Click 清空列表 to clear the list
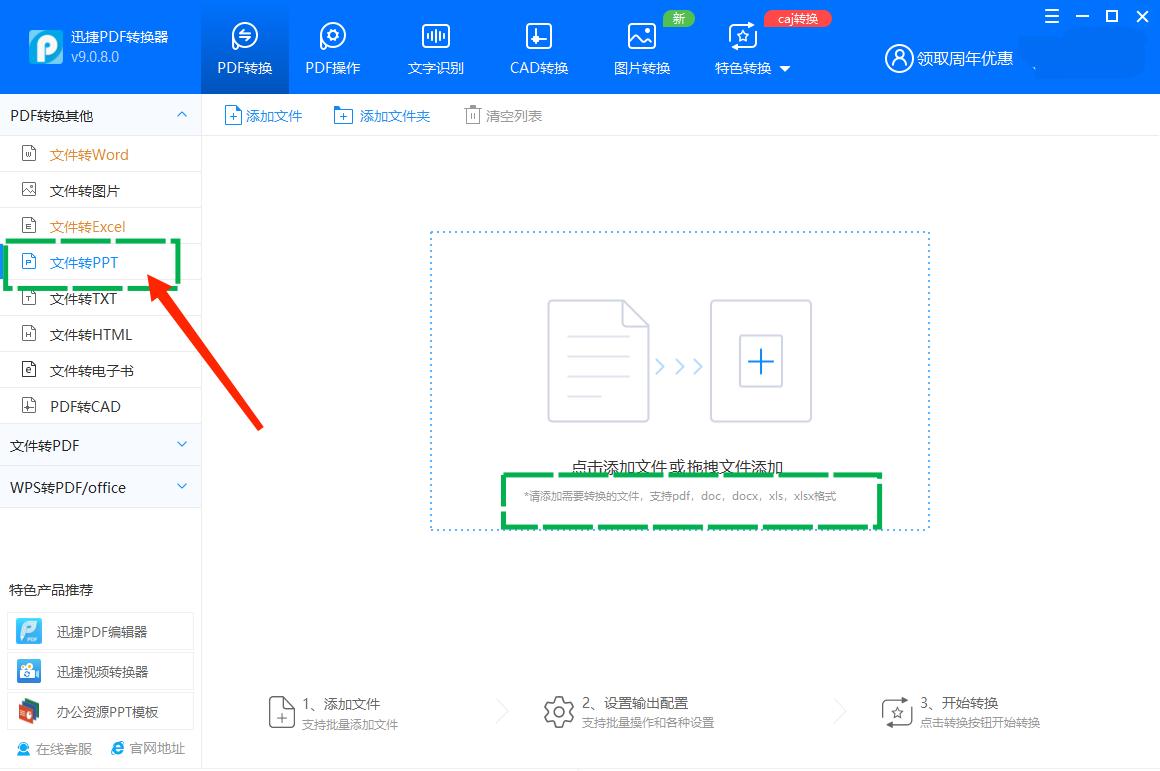1160x771 pixels. point(503,115)
